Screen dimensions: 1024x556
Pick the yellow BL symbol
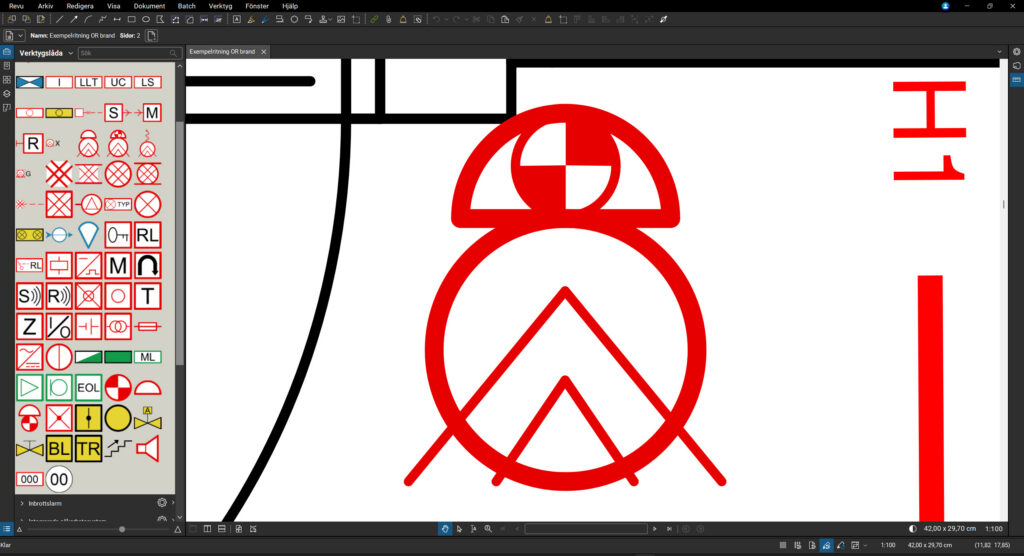59,449
